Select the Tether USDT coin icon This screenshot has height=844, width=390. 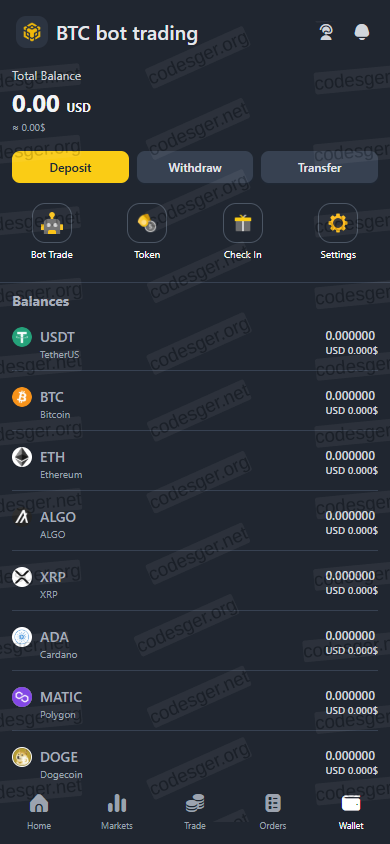pos(22,337)
